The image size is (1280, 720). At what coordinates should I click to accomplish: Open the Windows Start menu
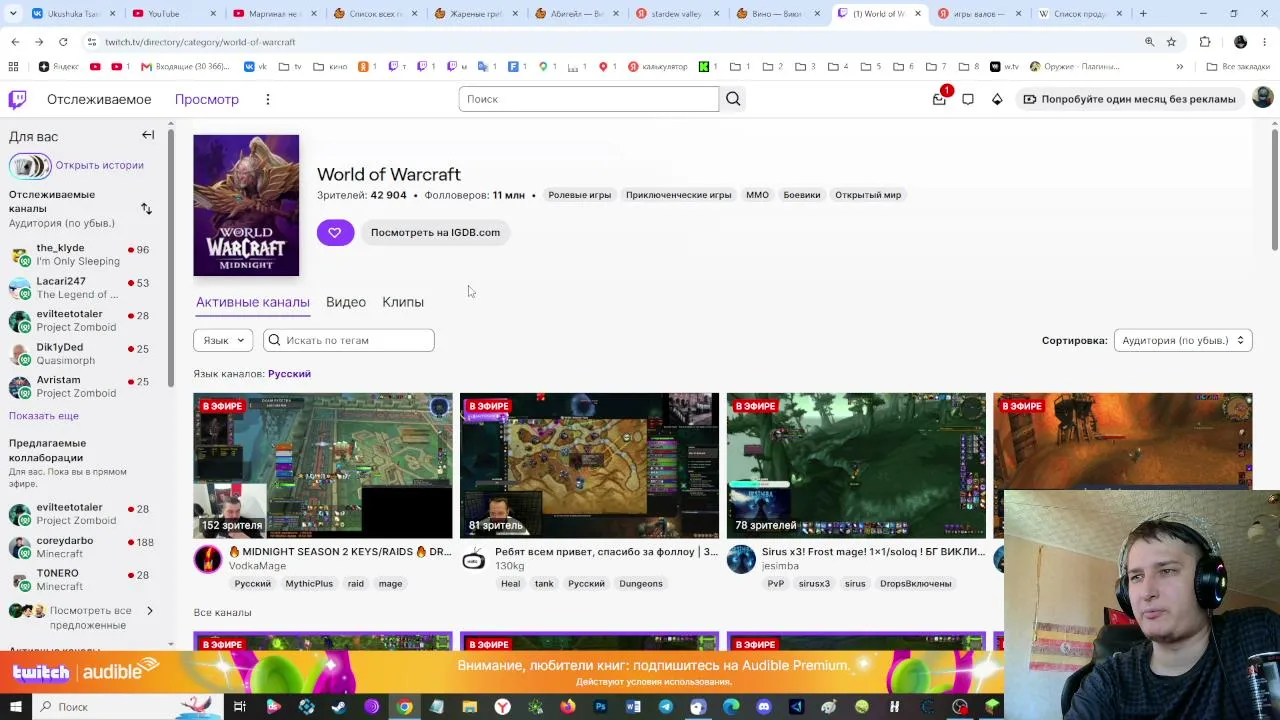tap(15, 707)
